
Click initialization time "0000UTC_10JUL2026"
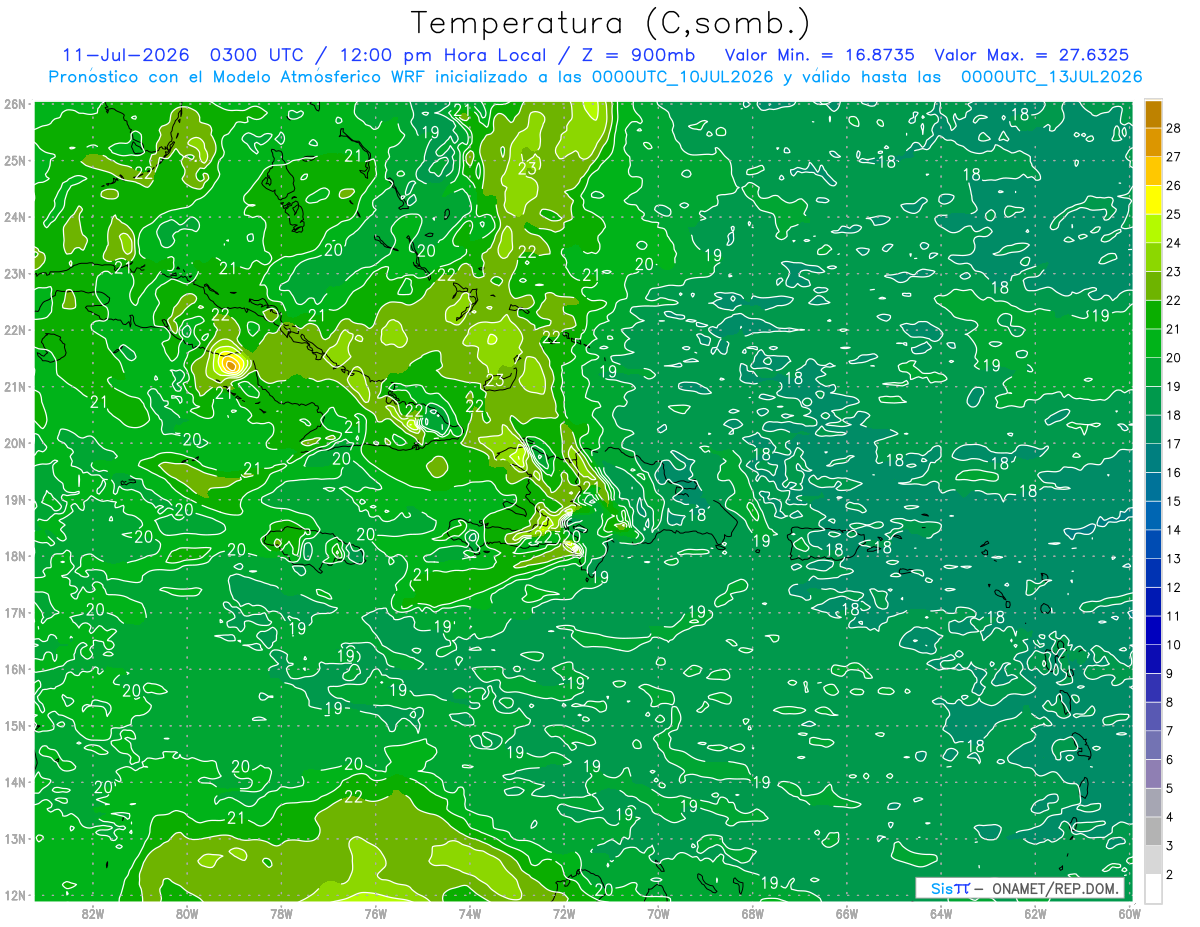[x=681, y=77]
